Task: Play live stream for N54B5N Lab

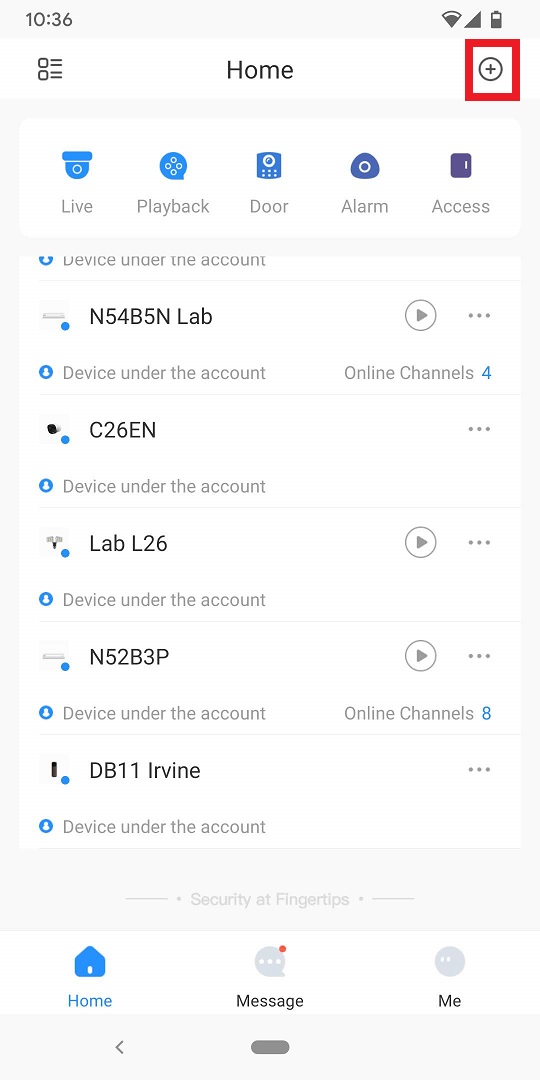Action: tap(420, 315)
